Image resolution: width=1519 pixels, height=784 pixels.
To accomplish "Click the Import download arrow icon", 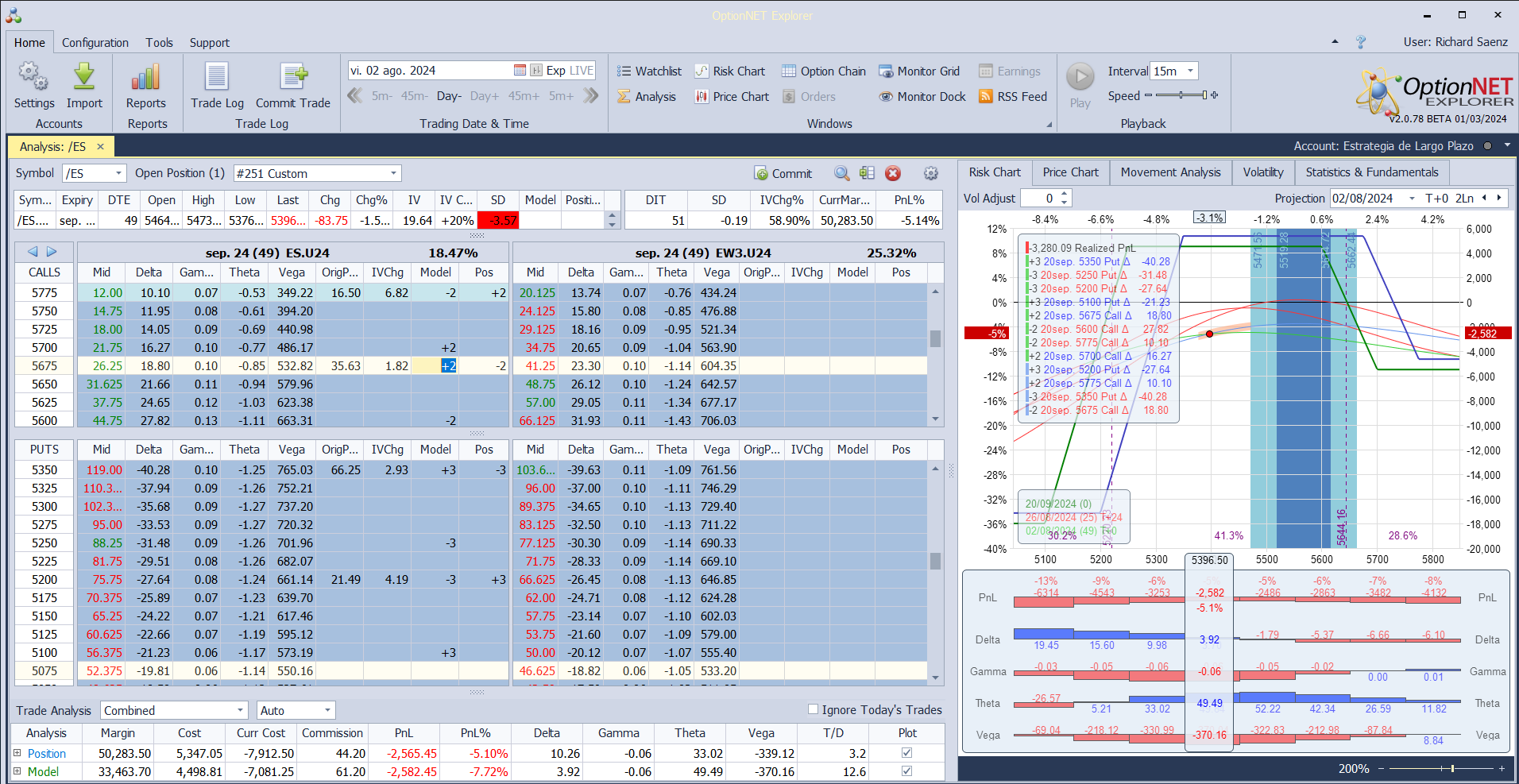I will pos(84,77).
